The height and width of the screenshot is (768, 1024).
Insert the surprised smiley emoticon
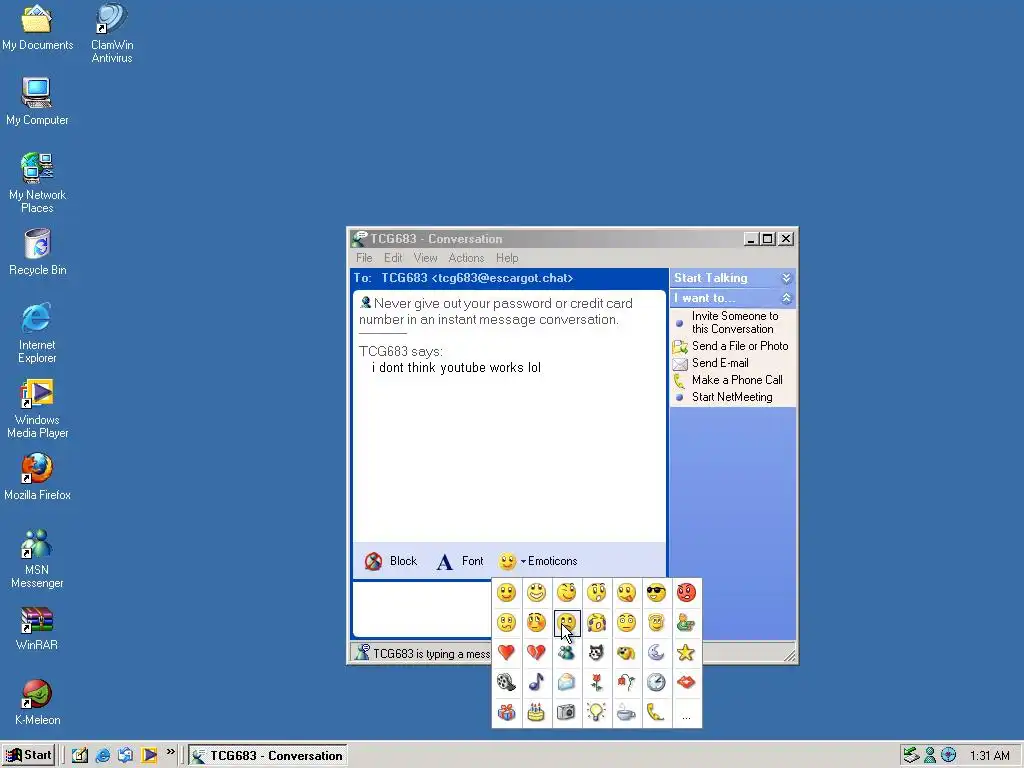coord(596,593)
